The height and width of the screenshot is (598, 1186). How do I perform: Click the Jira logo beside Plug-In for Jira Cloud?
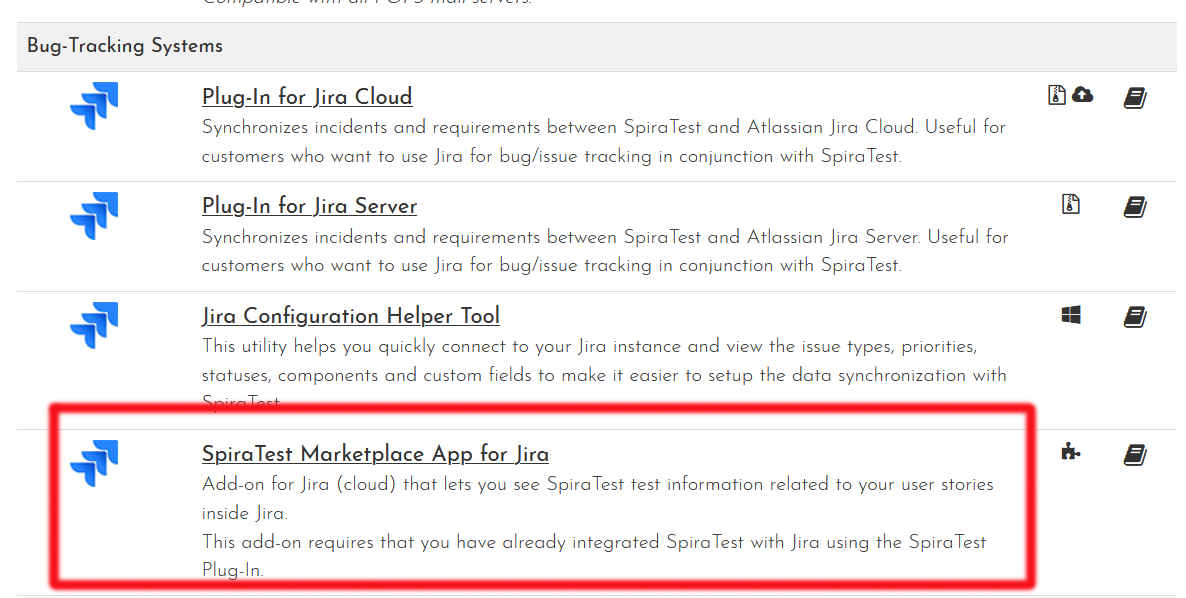94,105
